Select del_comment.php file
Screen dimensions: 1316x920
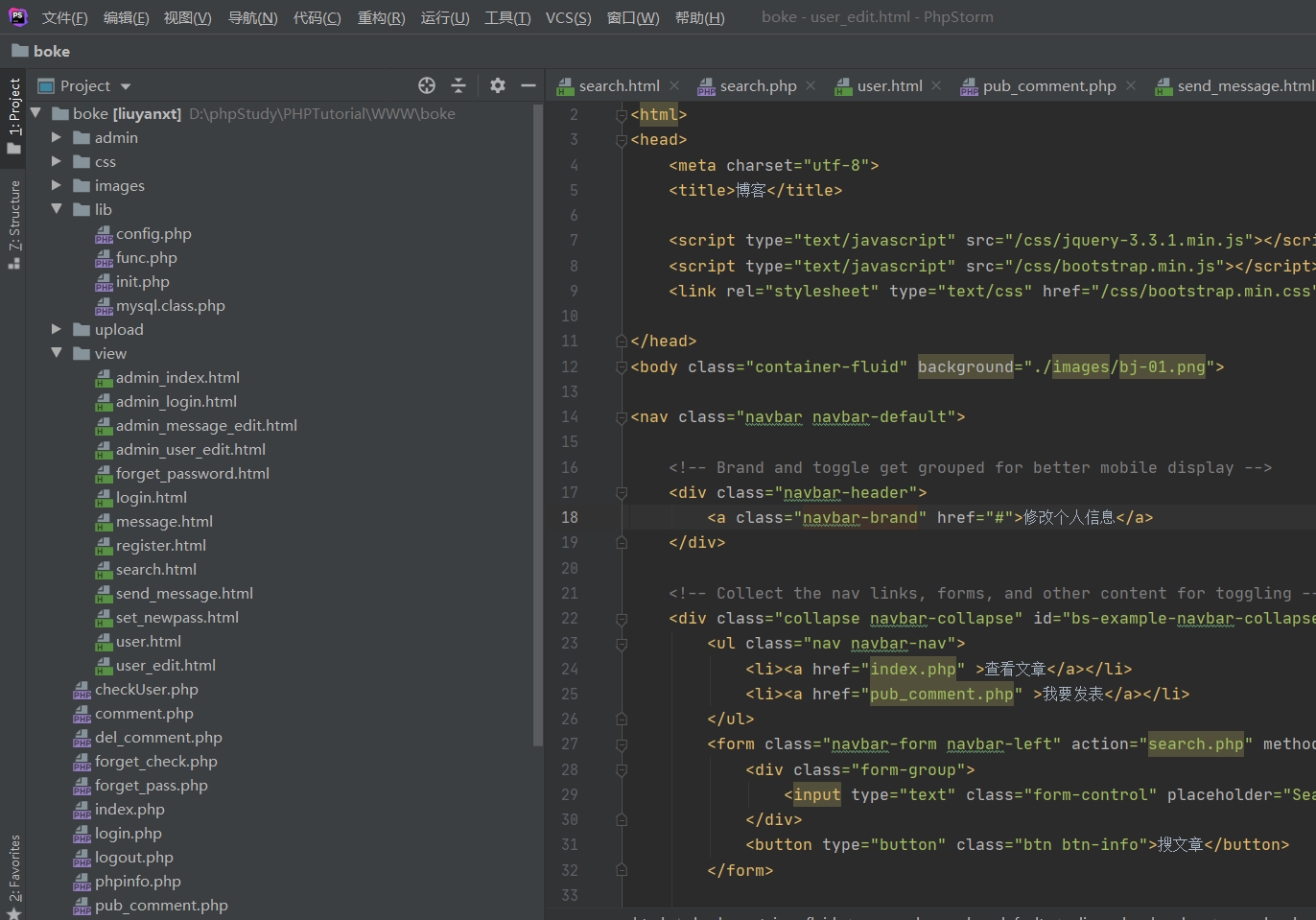coord(158,737)
